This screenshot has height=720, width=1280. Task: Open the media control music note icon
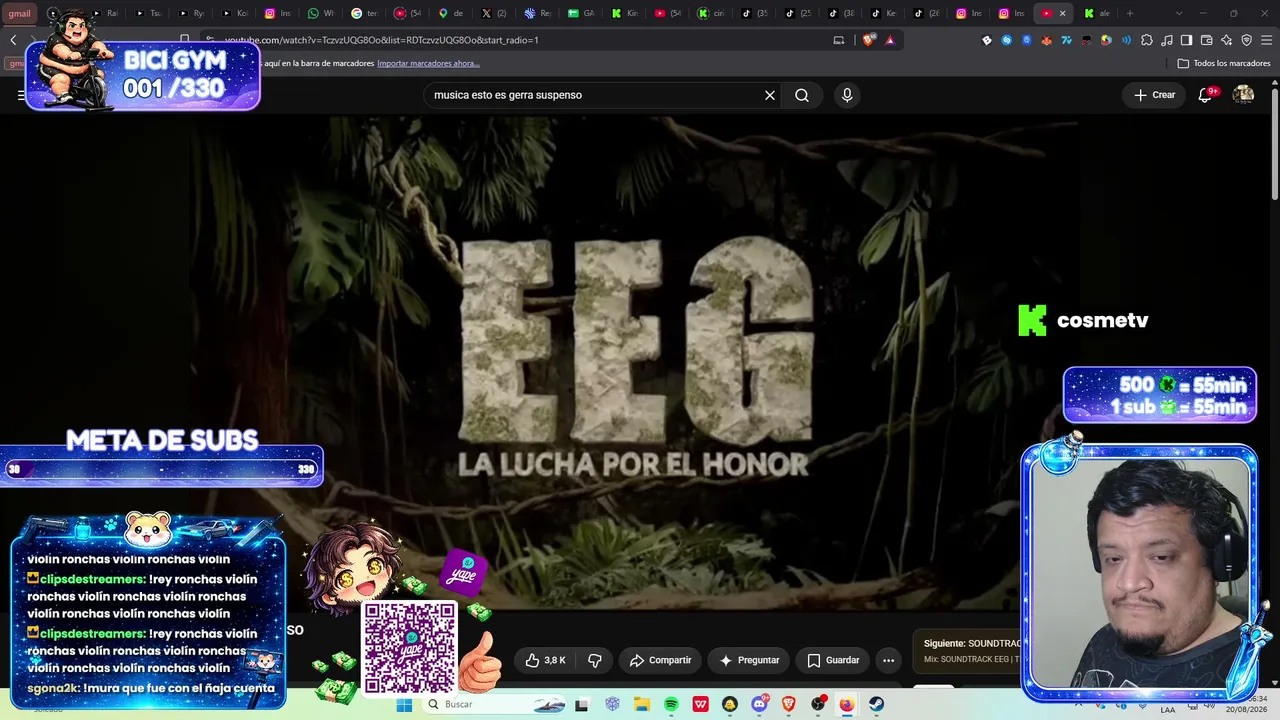(1167, 40)
